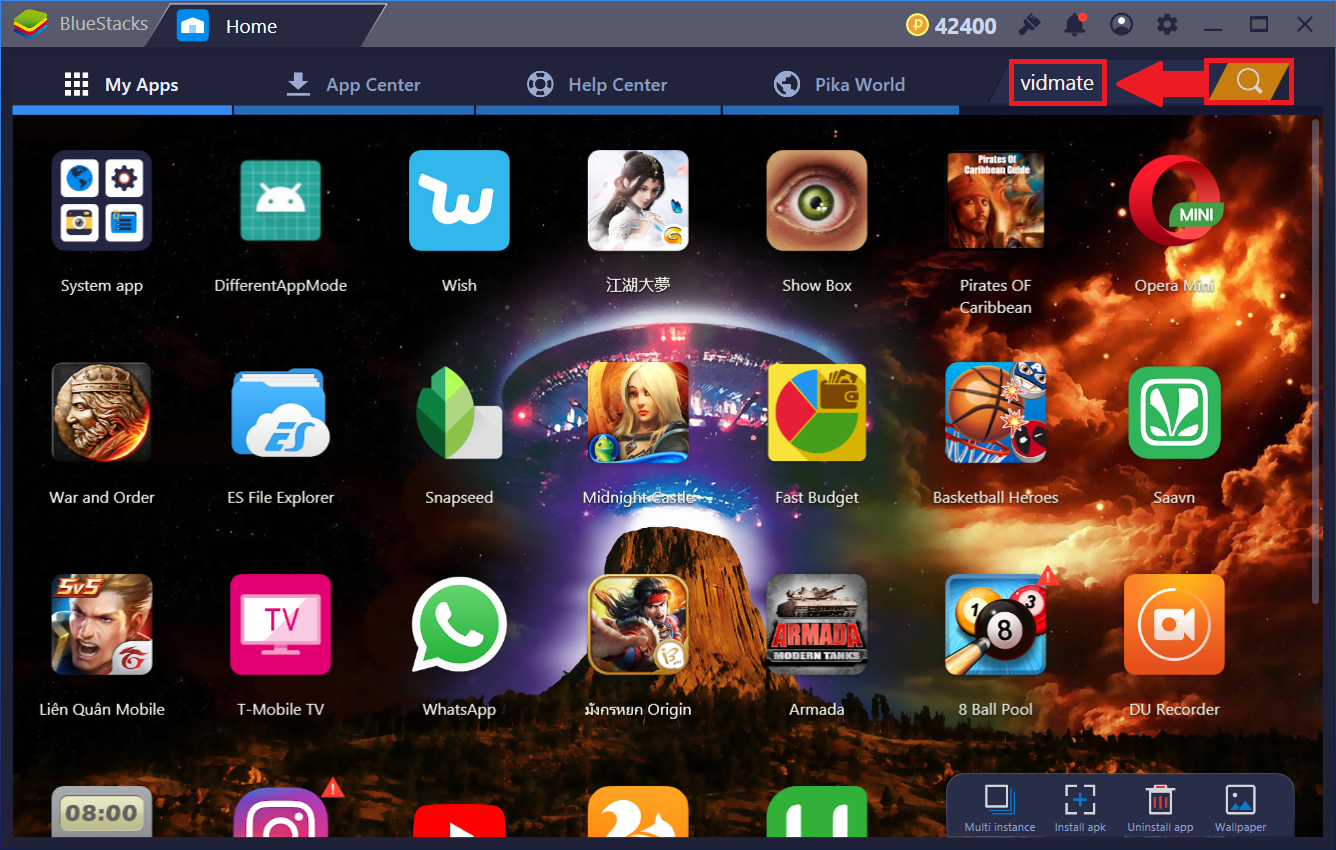Screen dimensions: 1336x850
Task: Open the Help Center tab
Action: click(597, 85)
